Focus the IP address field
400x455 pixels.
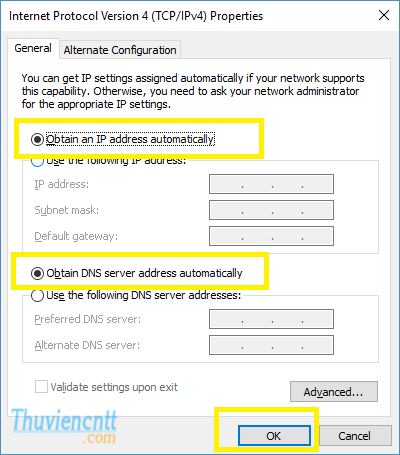click(271, 184)
